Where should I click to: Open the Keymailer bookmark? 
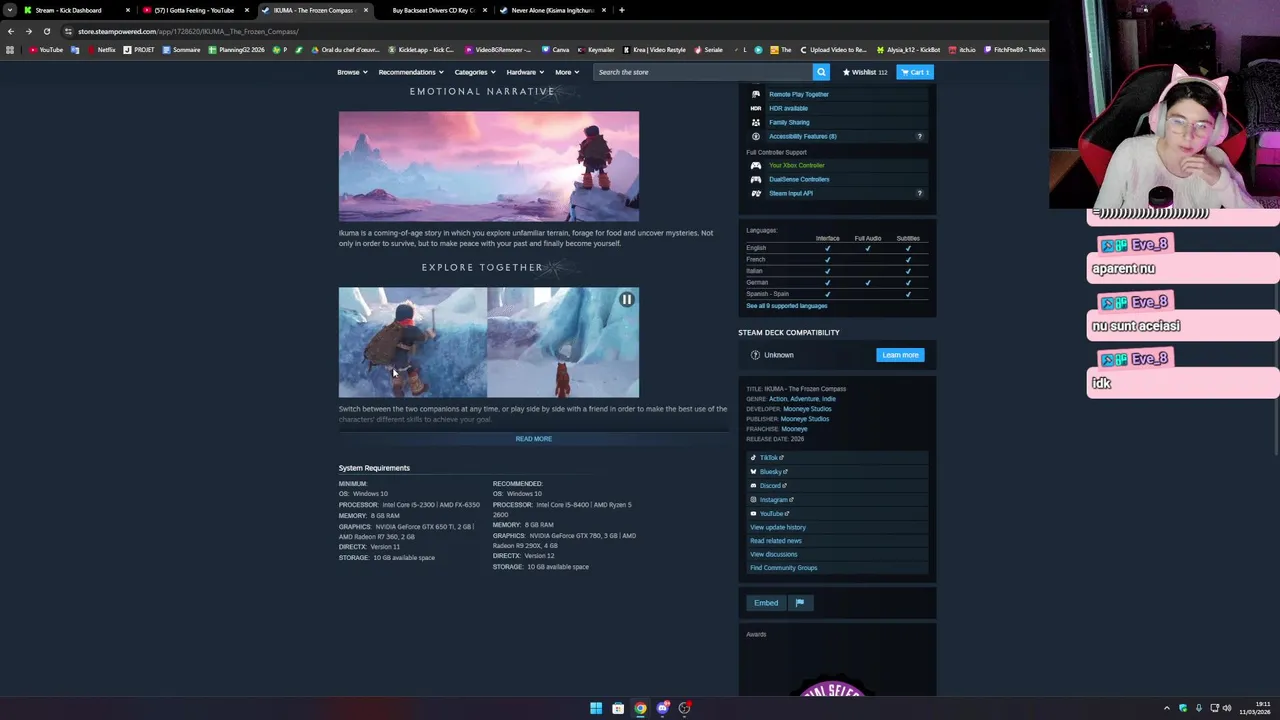[x=596, y=50]
